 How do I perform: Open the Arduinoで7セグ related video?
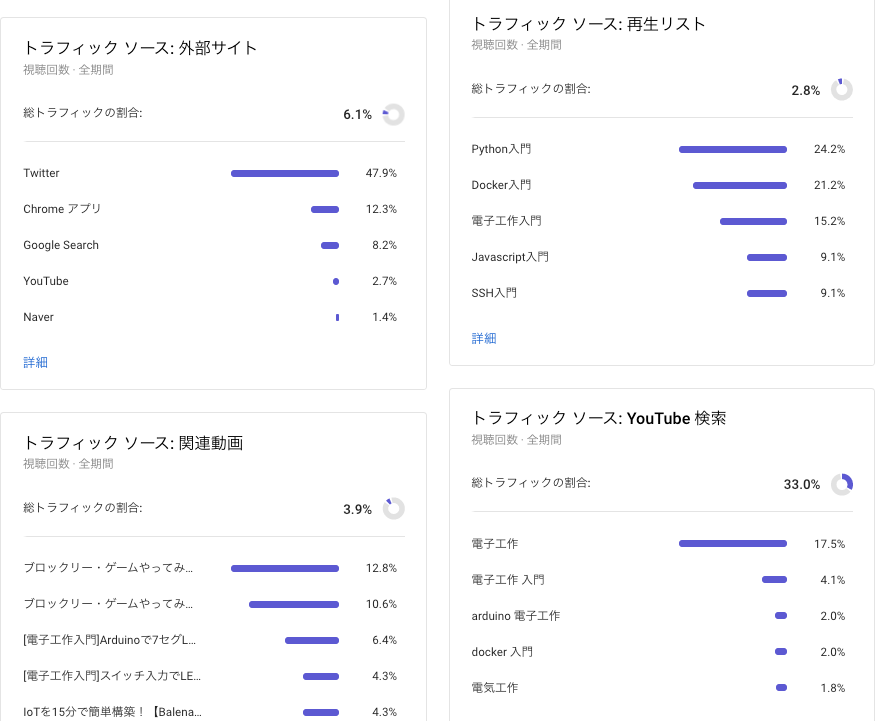pyautogui.click(x=110, y=640)
